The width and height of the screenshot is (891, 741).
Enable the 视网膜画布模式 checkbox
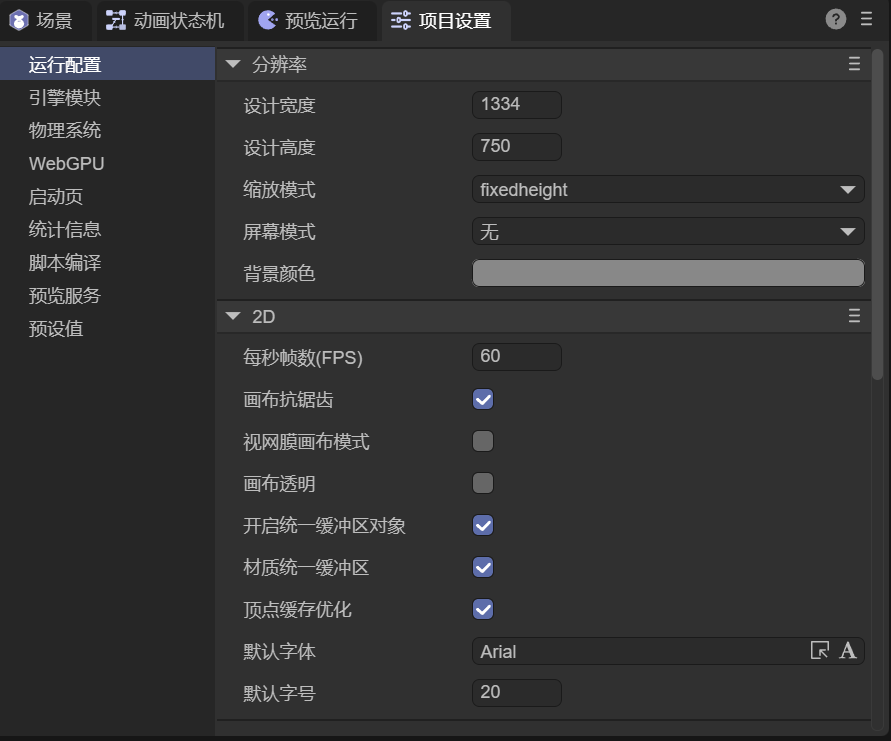[483, 441]
